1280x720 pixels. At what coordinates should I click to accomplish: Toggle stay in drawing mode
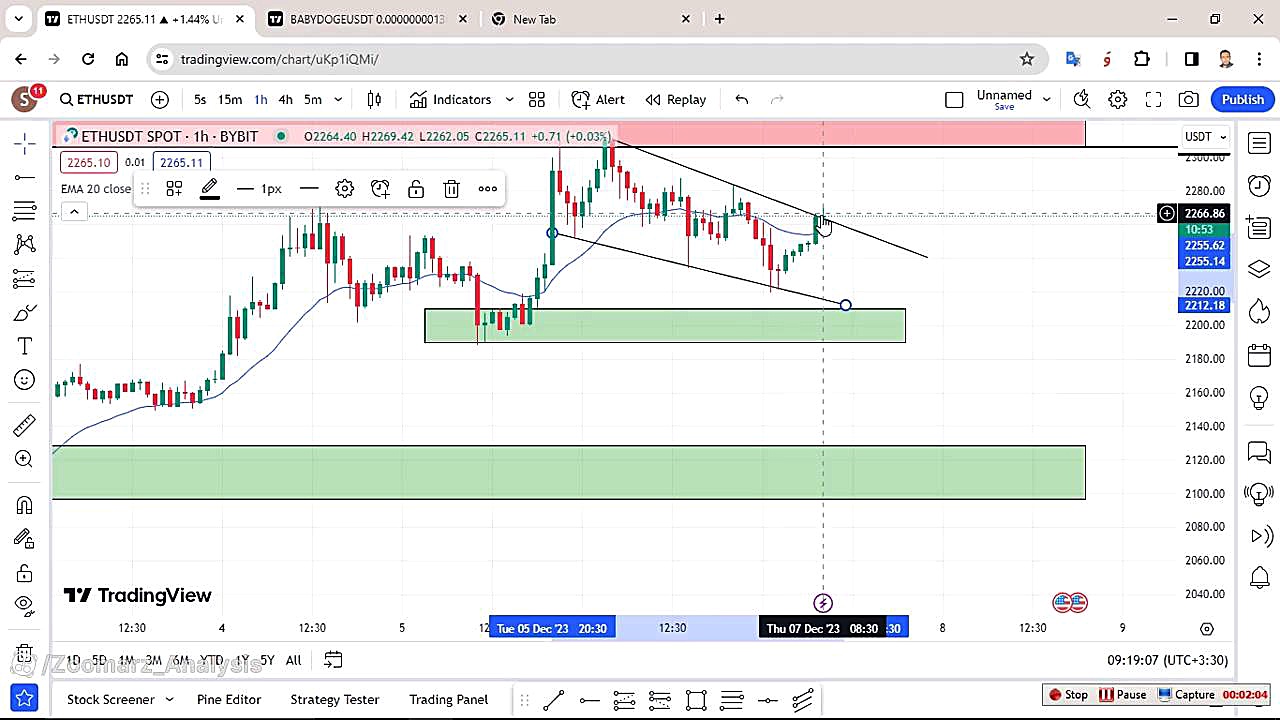[25, 539]
